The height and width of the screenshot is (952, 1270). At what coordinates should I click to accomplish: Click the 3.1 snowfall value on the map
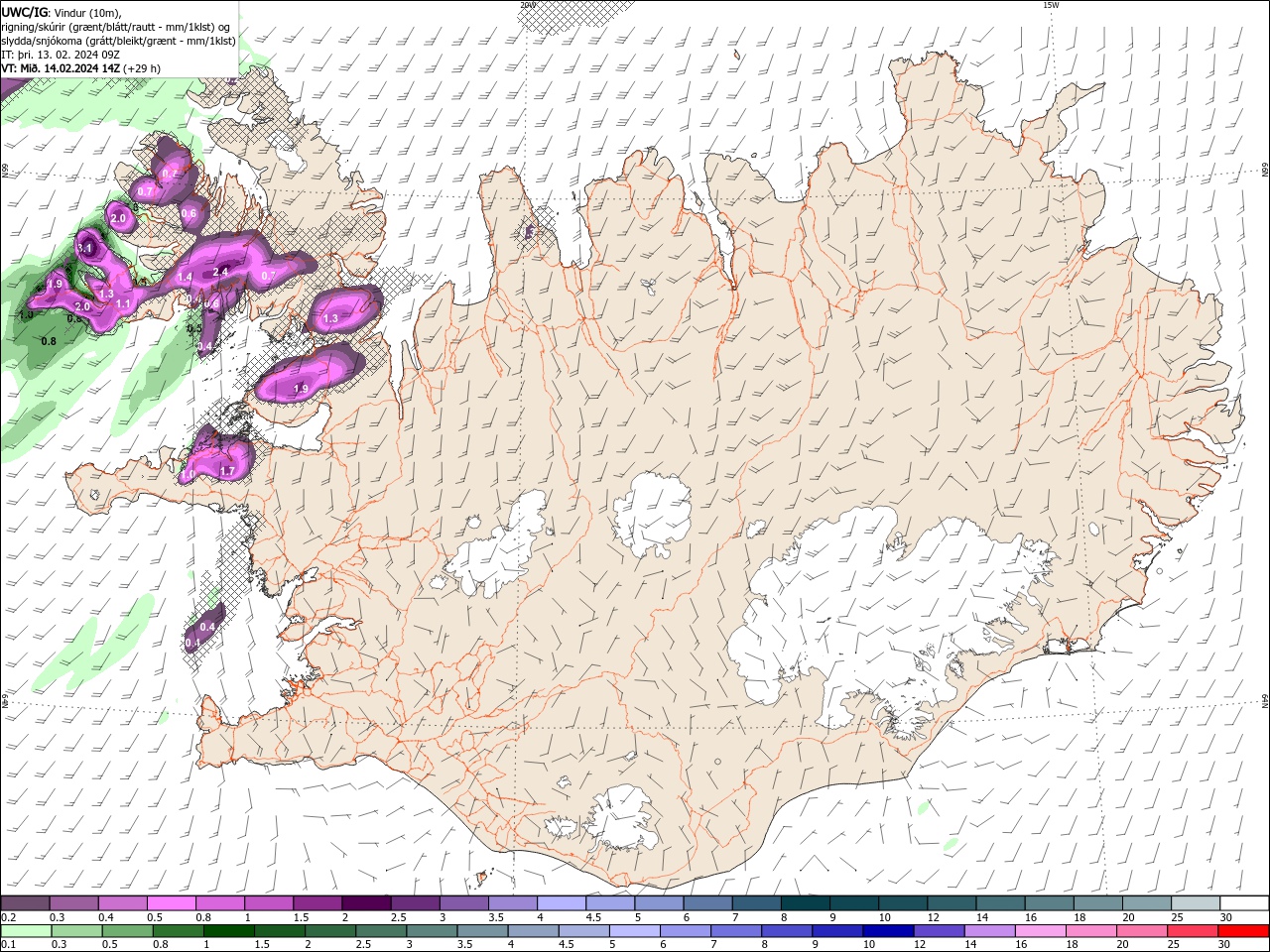85,249
